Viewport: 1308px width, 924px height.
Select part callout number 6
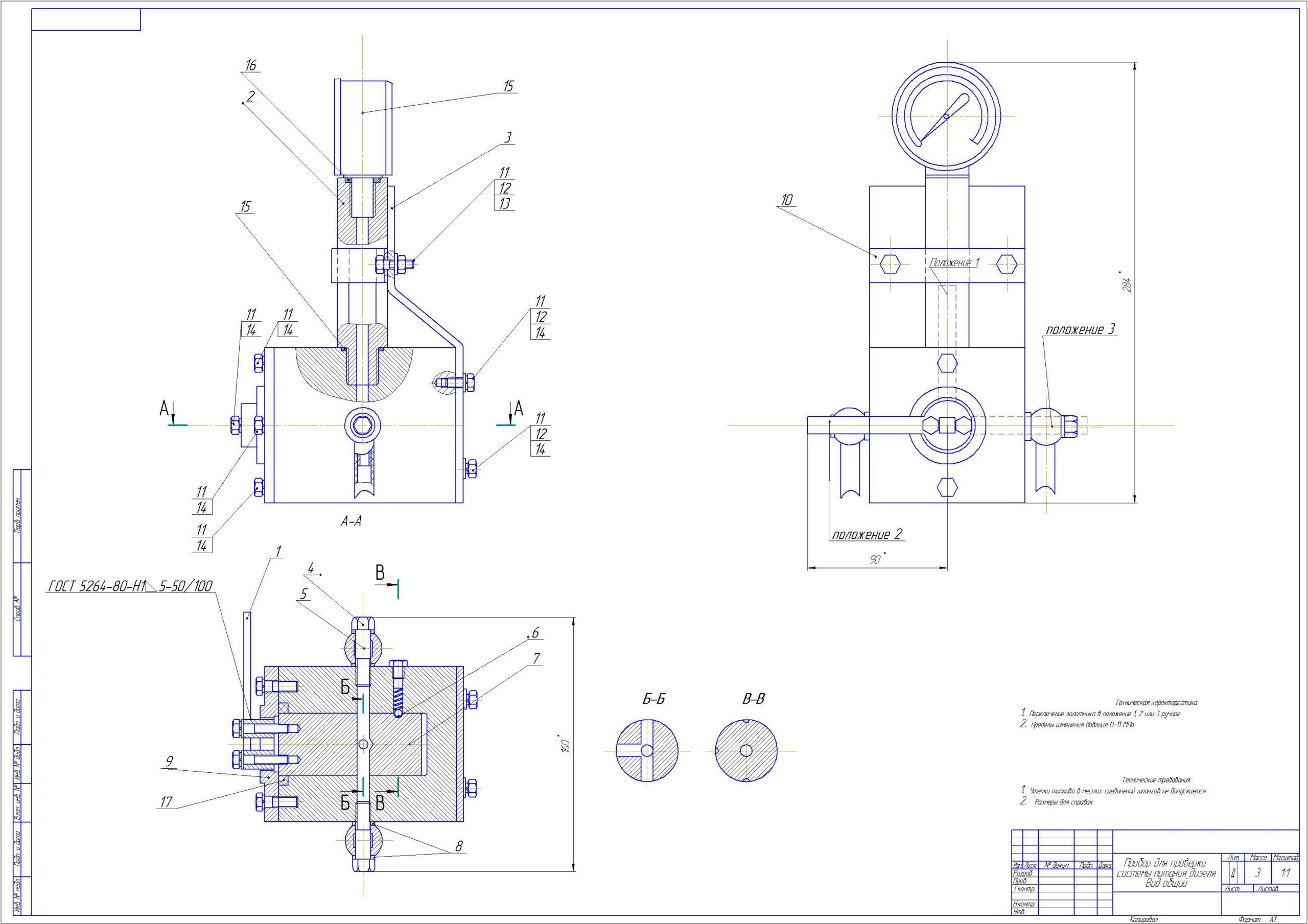(x=535, y=633)
